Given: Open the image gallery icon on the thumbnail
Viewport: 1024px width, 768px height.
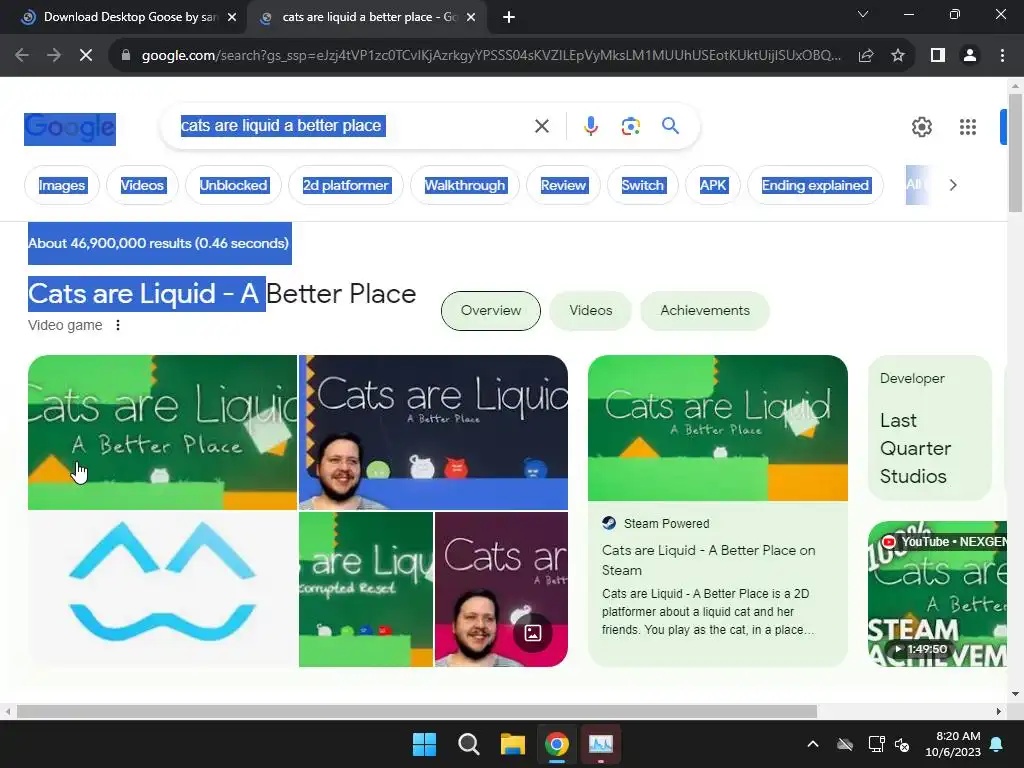Looking at the screenshot, I should 532,633.
